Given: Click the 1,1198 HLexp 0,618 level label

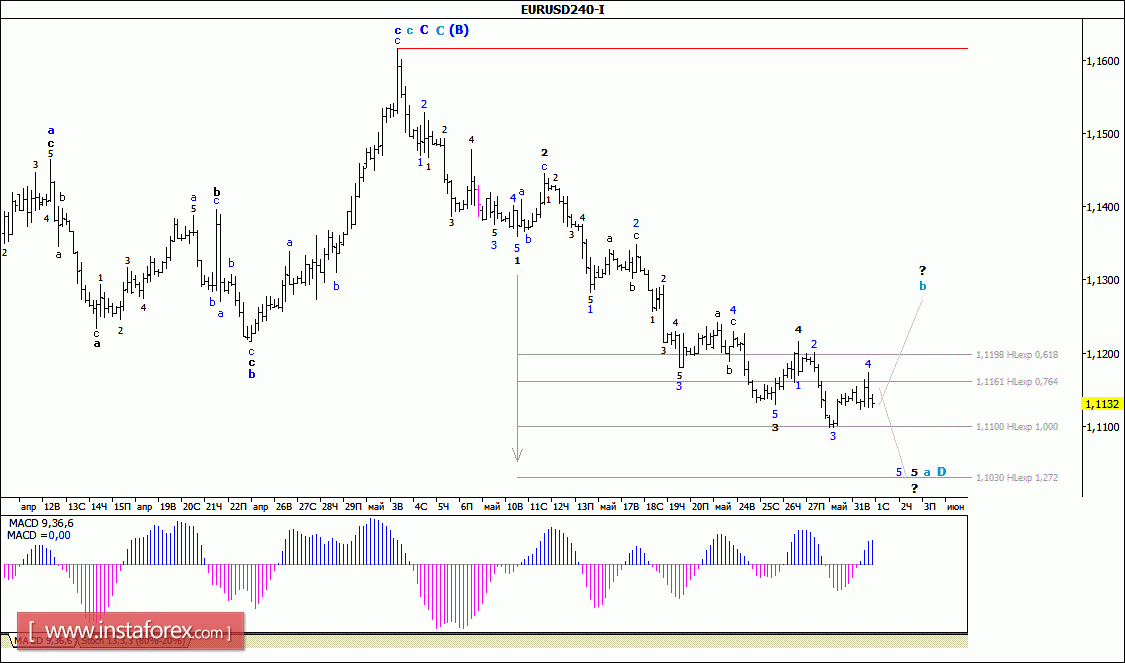Looking at the screenshot, I should pos(1017,354).
